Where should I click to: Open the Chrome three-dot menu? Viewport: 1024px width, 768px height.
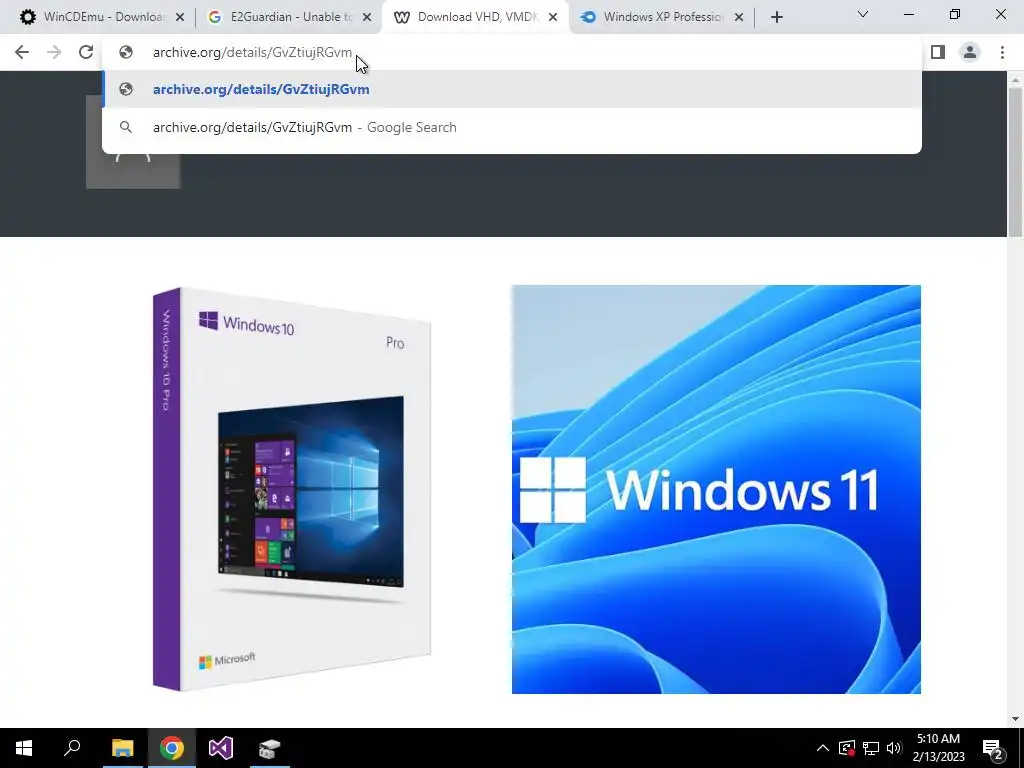tap(1002, 52)
